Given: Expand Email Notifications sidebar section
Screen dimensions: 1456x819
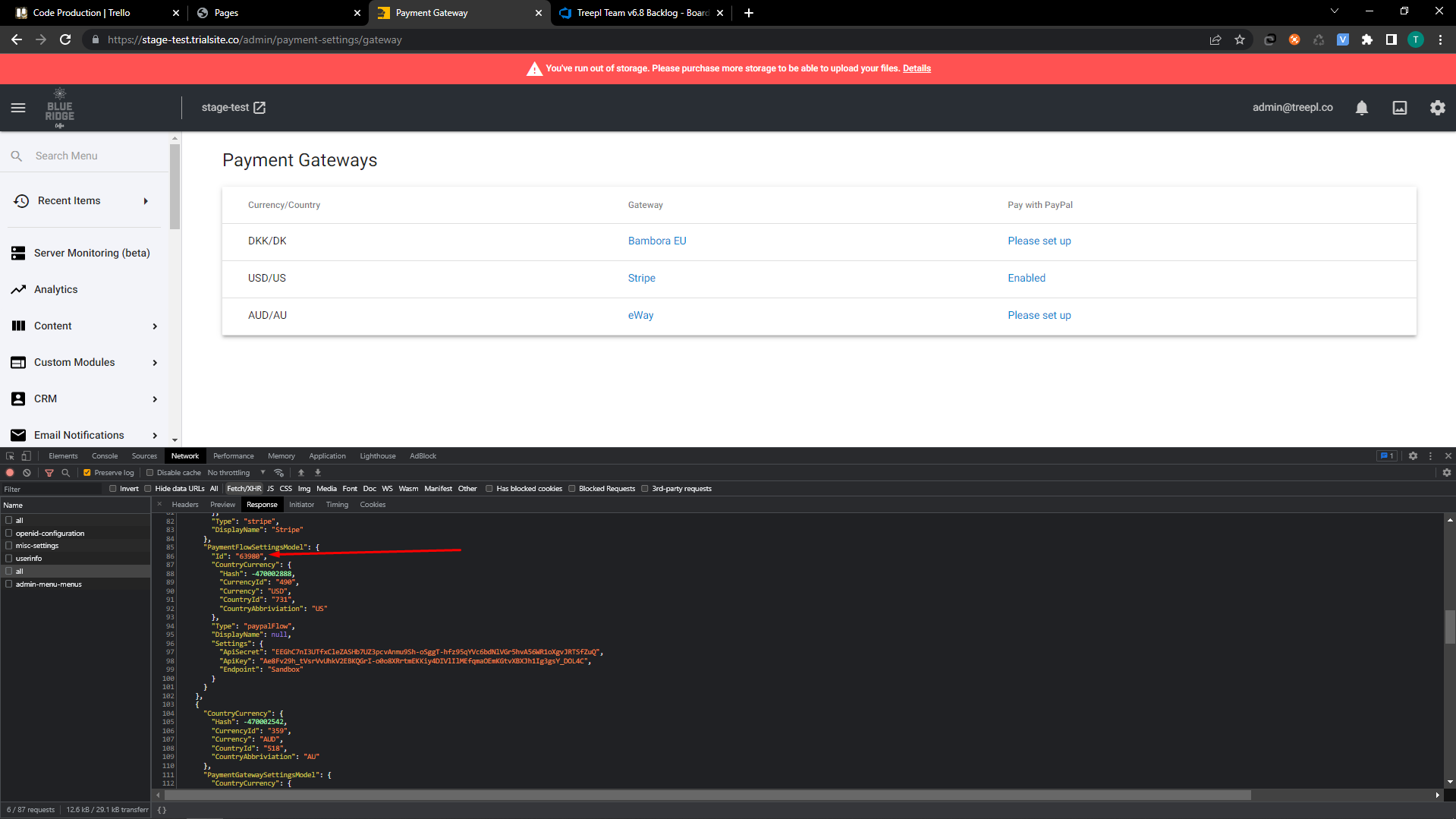Looking at the screenshot, I should click(x=155, y=436).
